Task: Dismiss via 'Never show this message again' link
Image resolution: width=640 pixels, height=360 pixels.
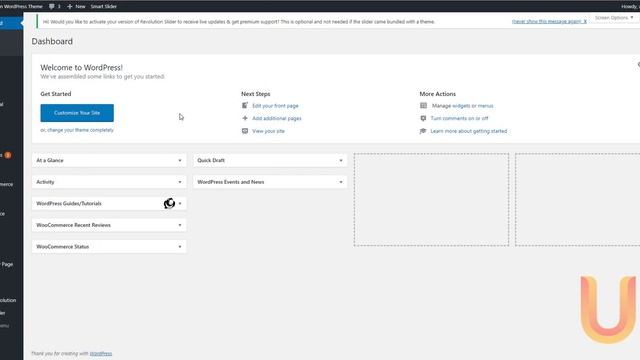Action: [549, 21]
